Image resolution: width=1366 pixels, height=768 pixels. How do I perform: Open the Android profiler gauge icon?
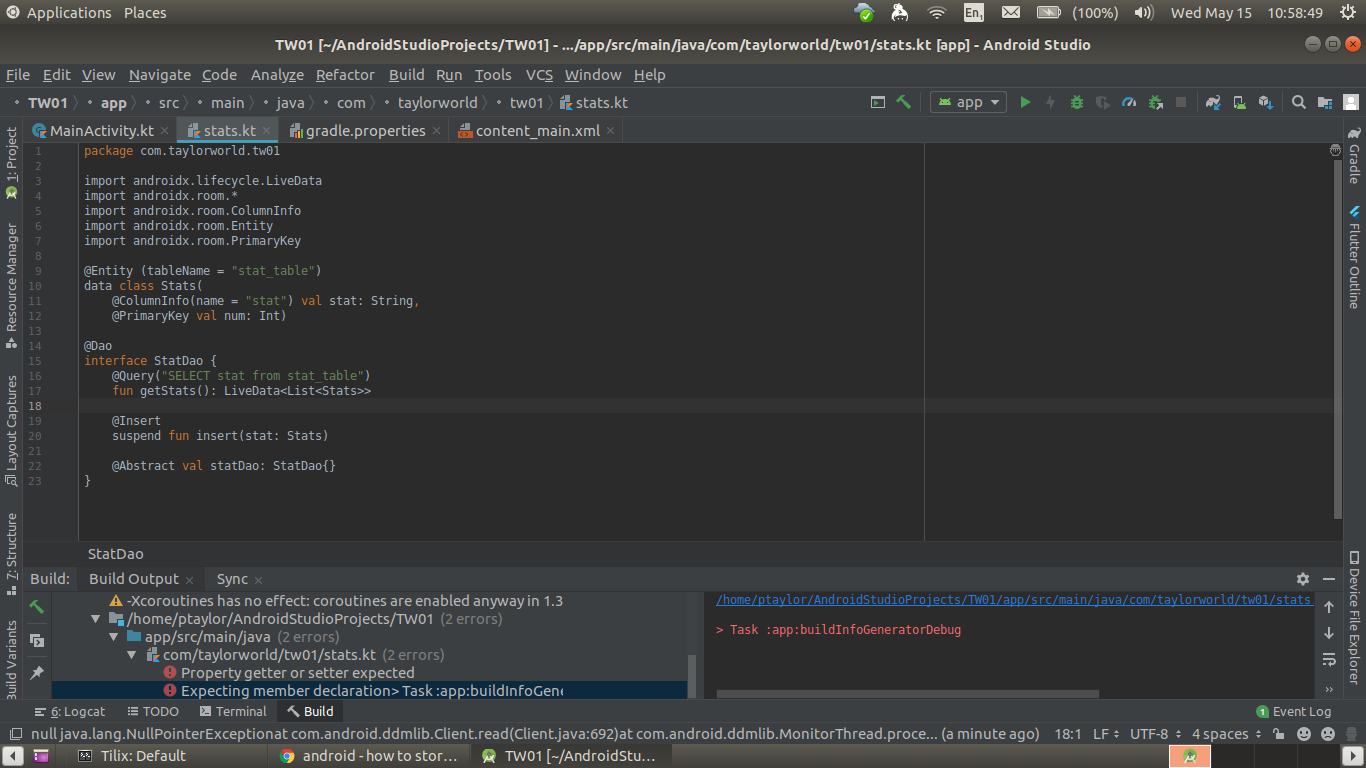1129,102
